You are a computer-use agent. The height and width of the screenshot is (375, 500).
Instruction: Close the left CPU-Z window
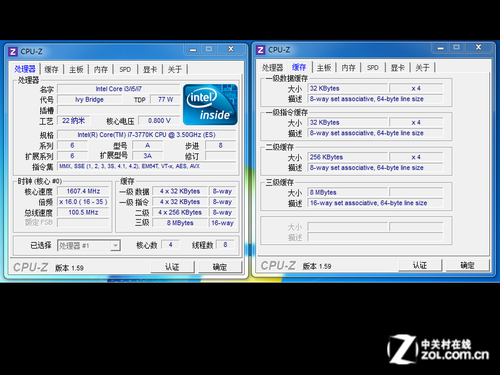tap(231, 49)
